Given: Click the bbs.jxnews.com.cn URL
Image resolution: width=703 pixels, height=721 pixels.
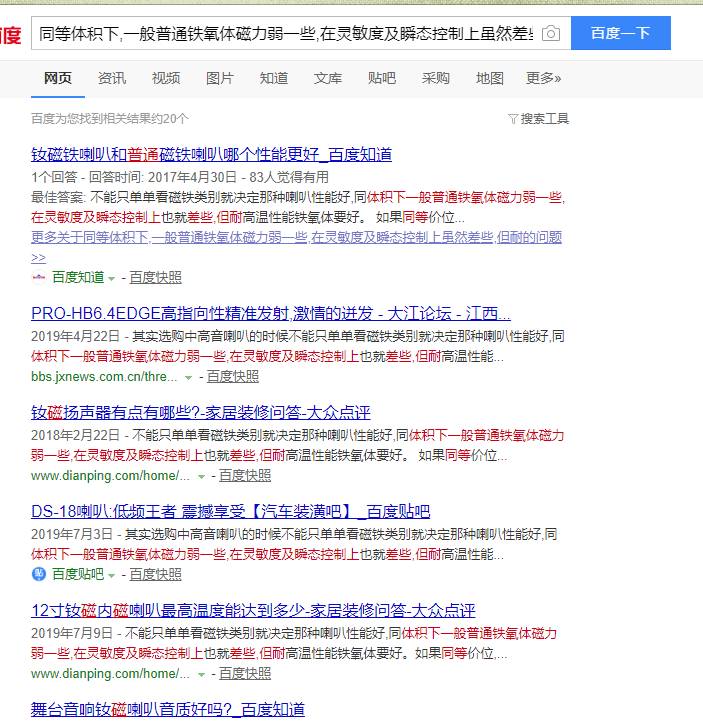Looking at the screenshot, I should [104, 377].
